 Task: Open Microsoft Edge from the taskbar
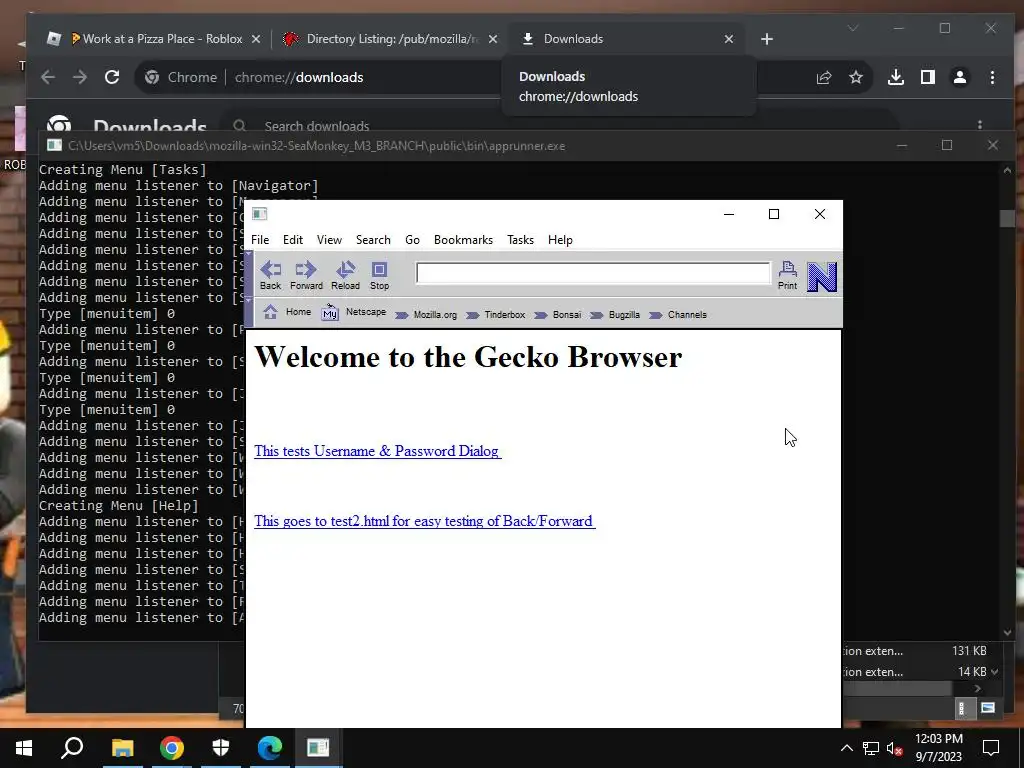269,748
